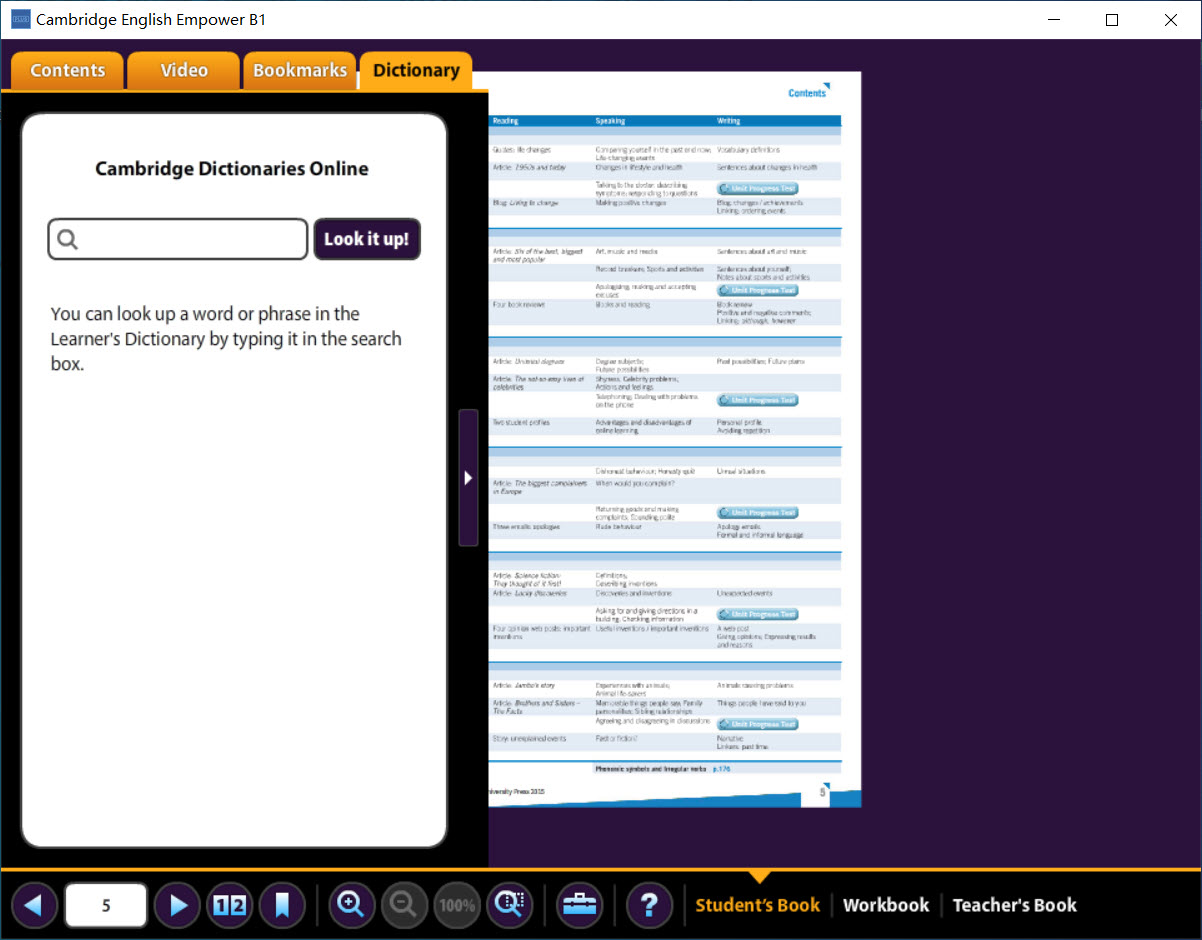Open help with the question mark icon
Viewport: 1202px width, 940px height.
click(x=650, y=906)
